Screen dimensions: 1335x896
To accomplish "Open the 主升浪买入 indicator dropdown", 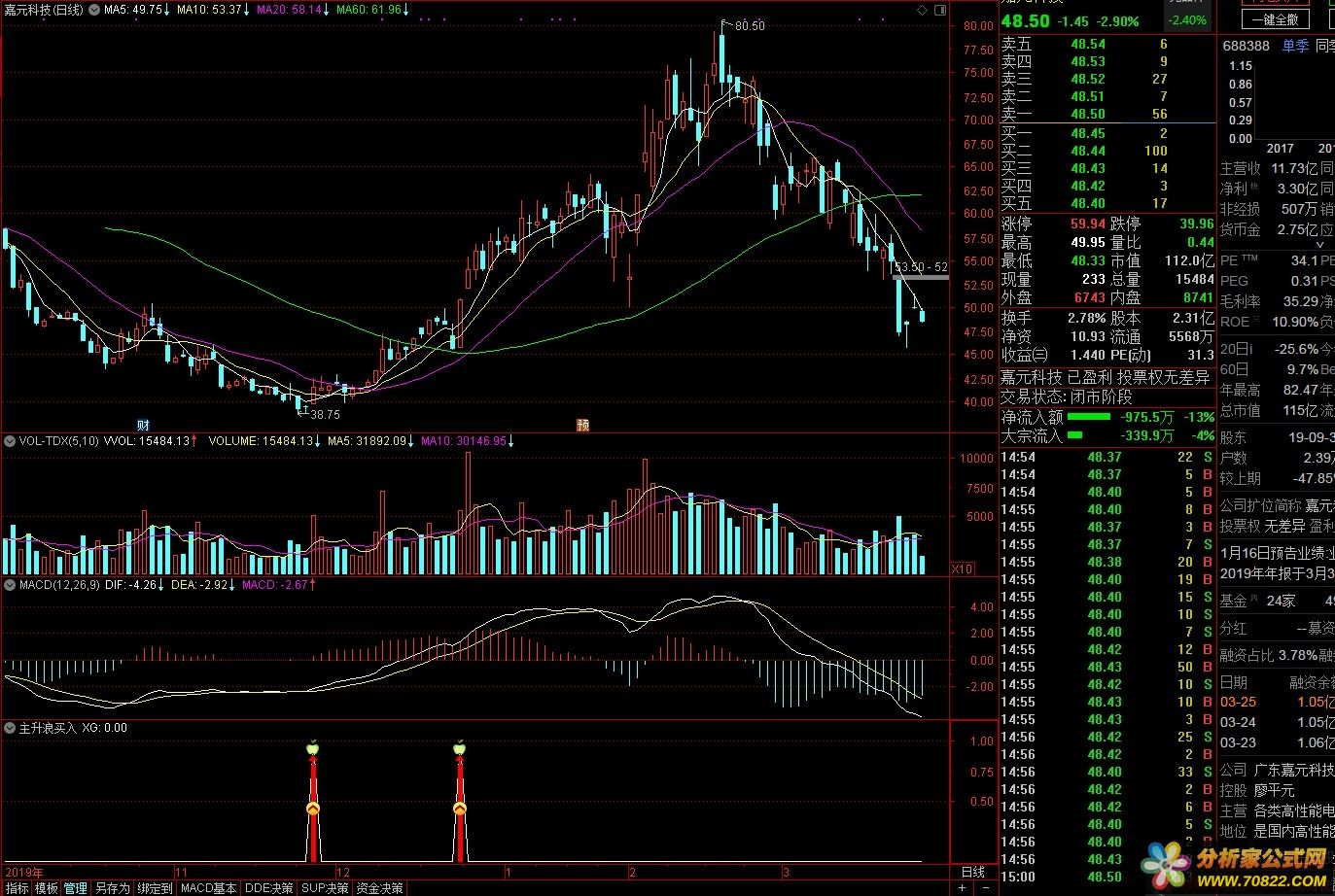I will coord(10,728).
